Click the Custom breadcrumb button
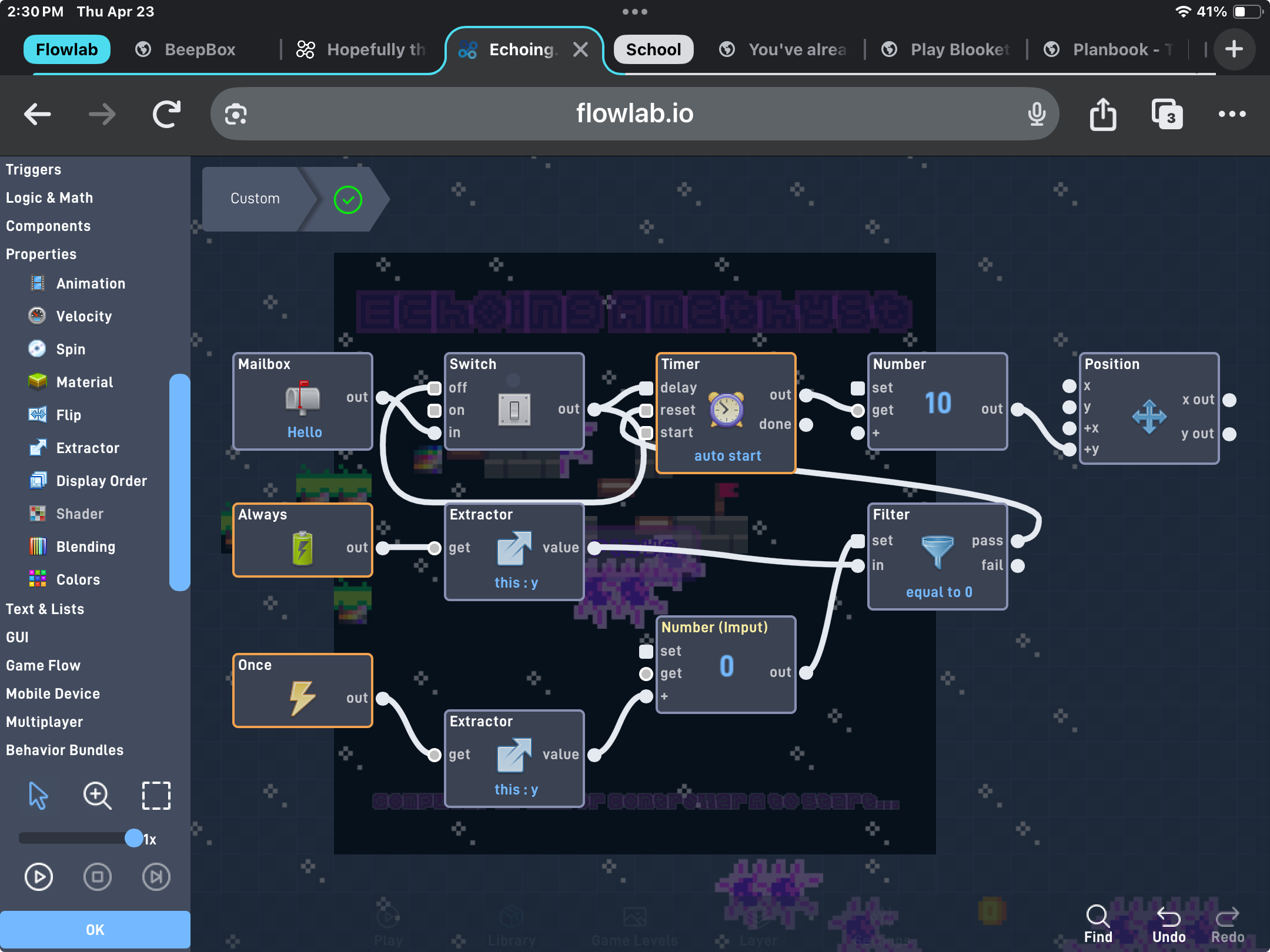Screen dimensions: 1270x952 255,199
